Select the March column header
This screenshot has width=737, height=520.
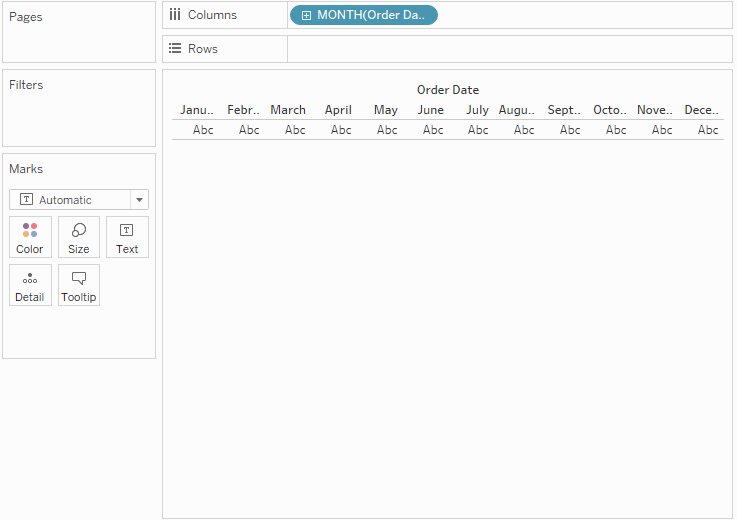point(288,110)
